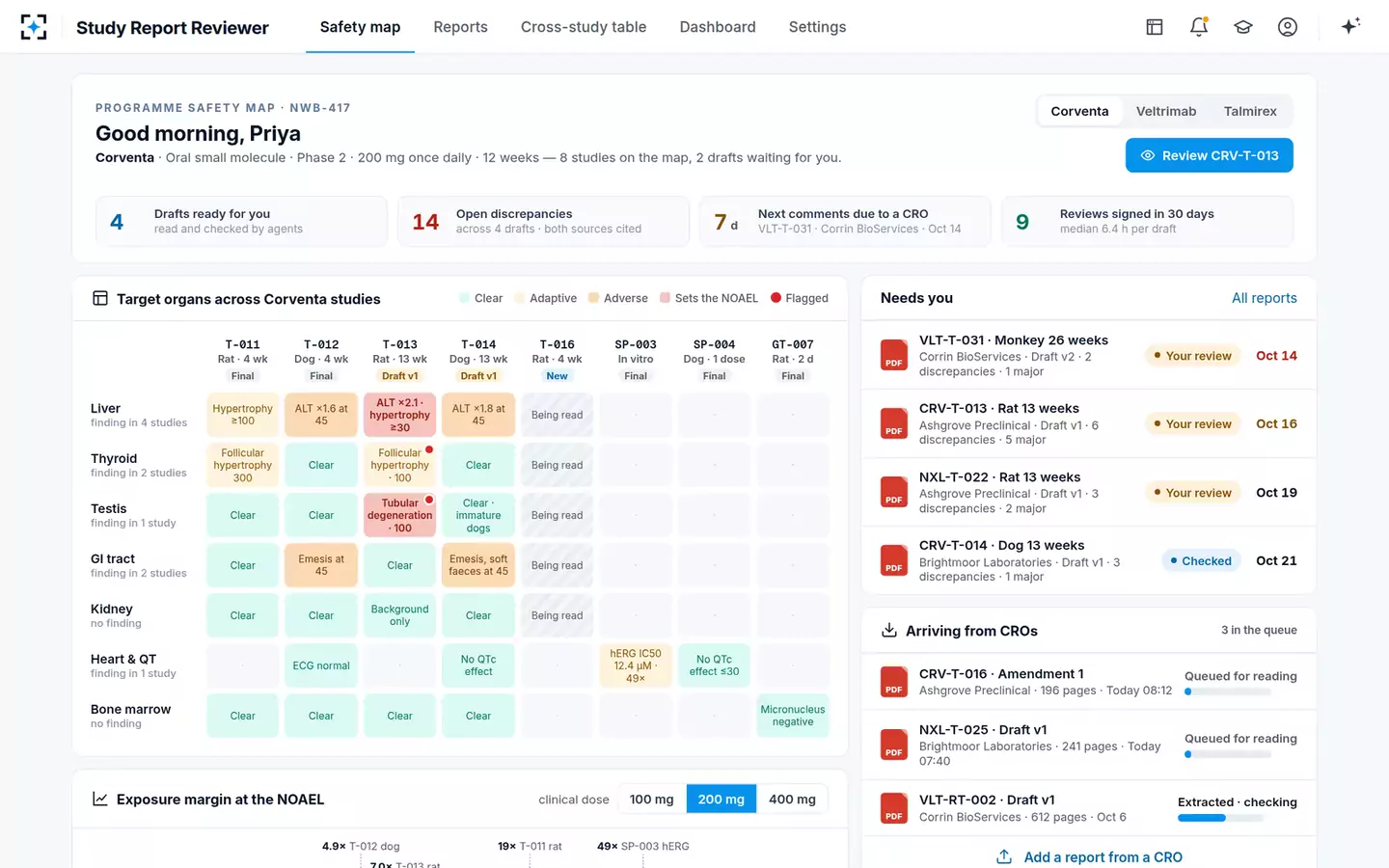The image size is (1389, 868).
Task: Launch the AI sparkle assistant icon
Action: [x=1350, y=26]
